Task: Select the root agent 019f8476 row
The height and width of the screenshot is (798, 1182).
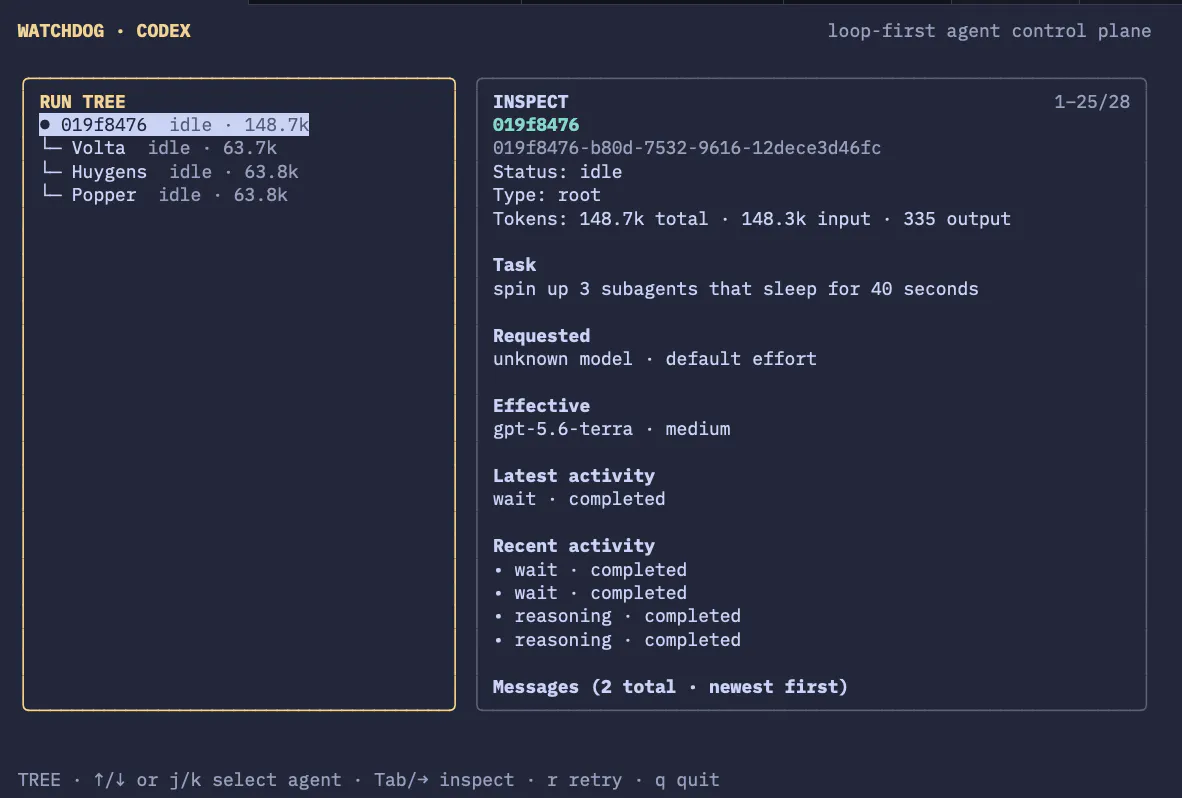Action: (174, 124)
